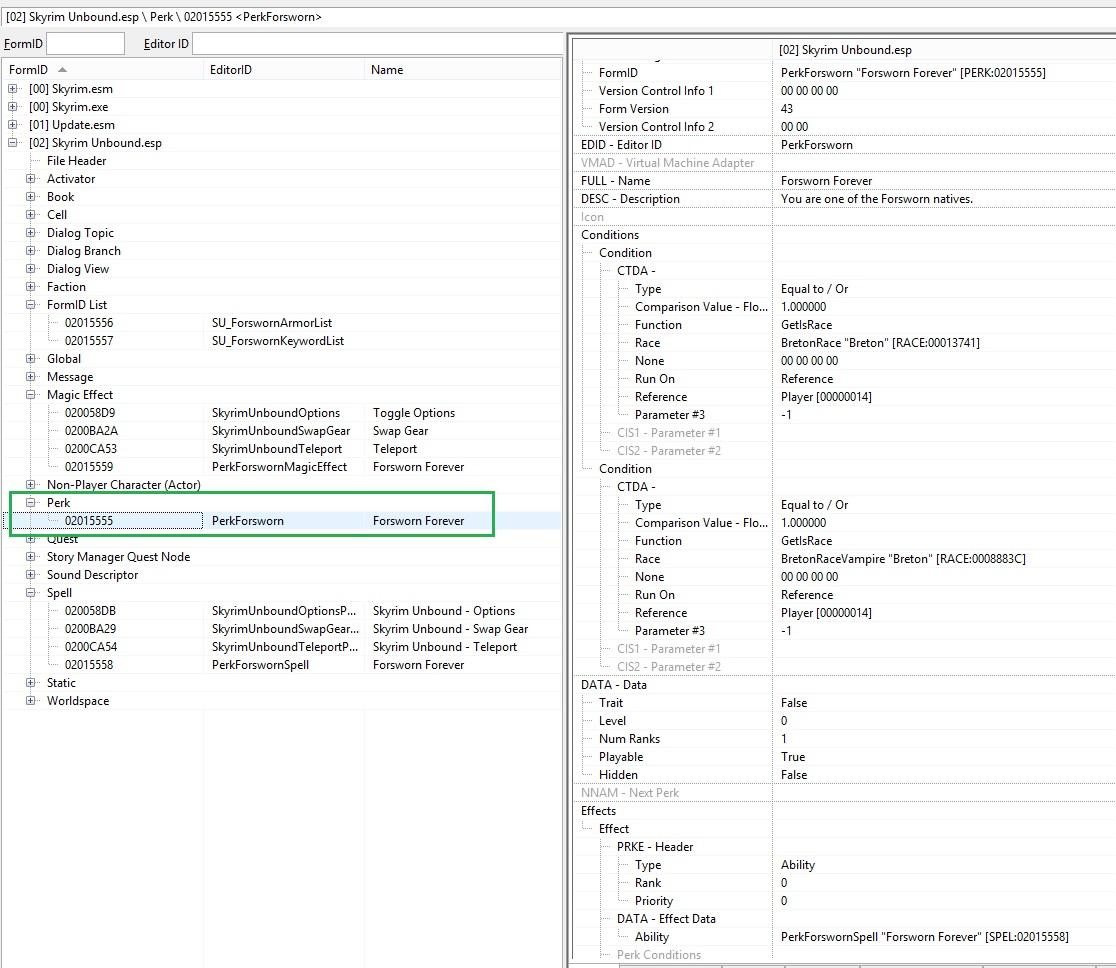Select FULL - Name value Forsworn Forever
The image size is (1116, 968).
(826, 181)
